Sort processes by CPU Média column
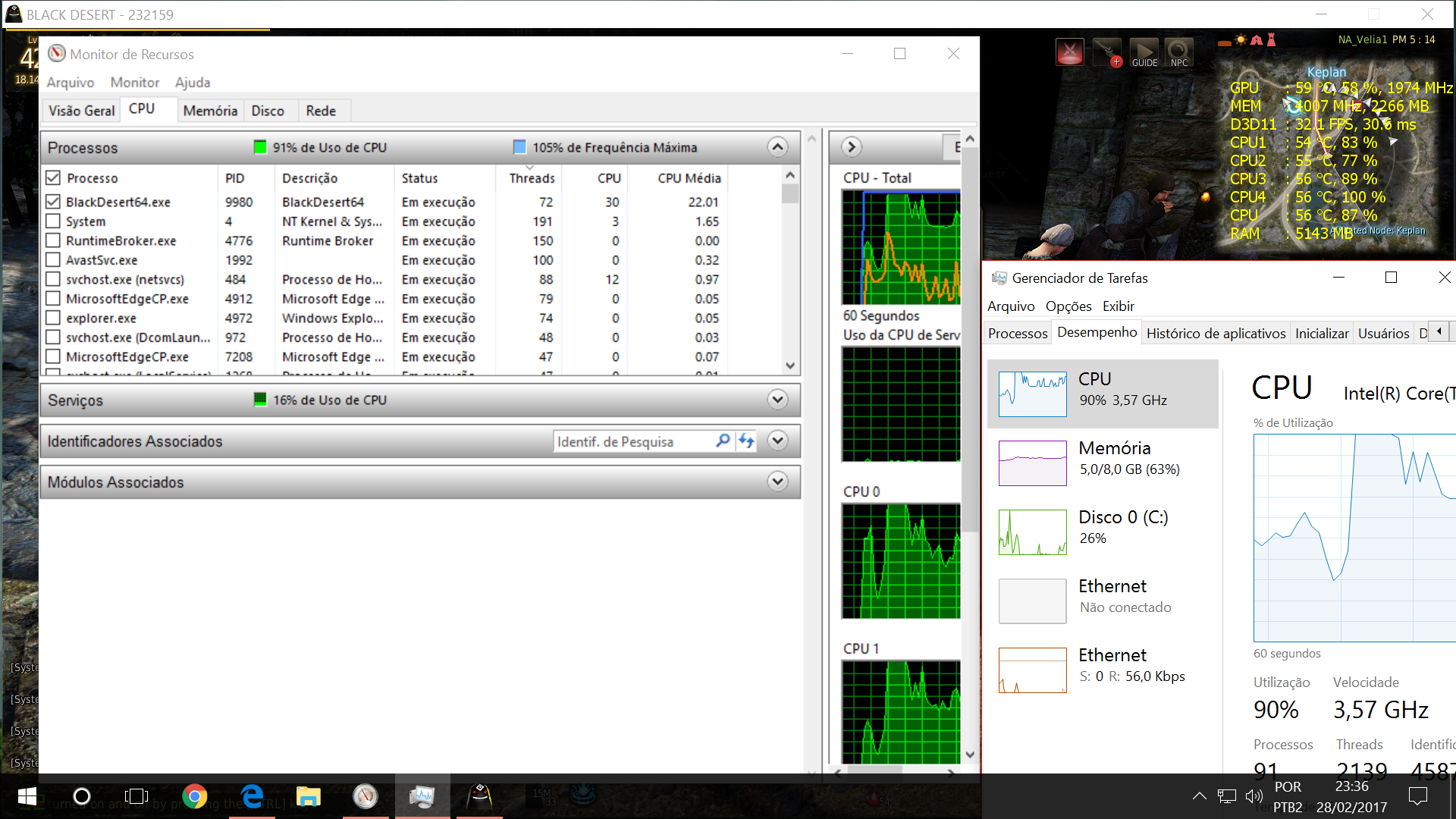 tap(689, 178)
